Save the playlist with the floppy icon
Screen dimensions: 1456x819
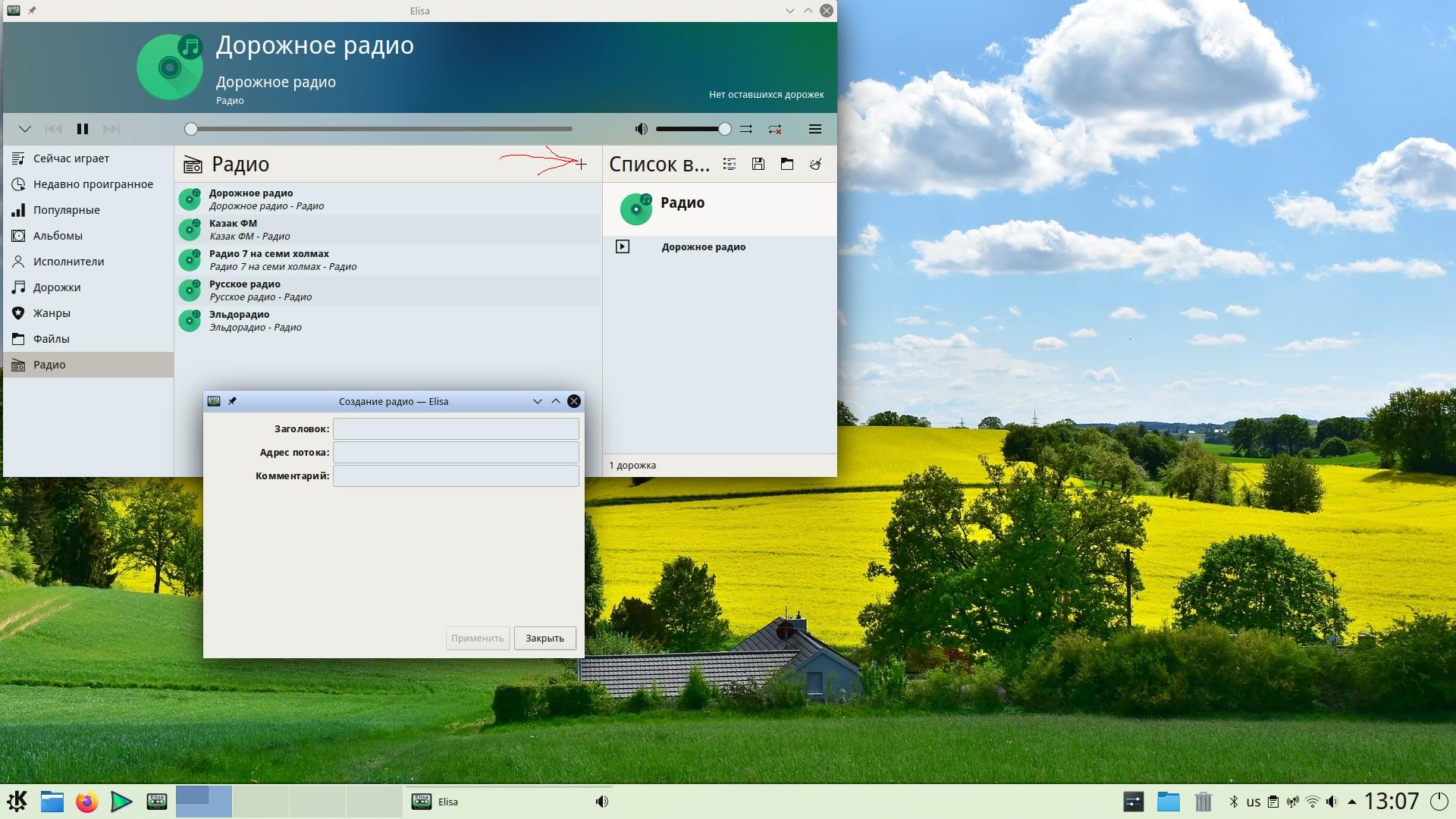pyautogui.click(x=758, y=164)
